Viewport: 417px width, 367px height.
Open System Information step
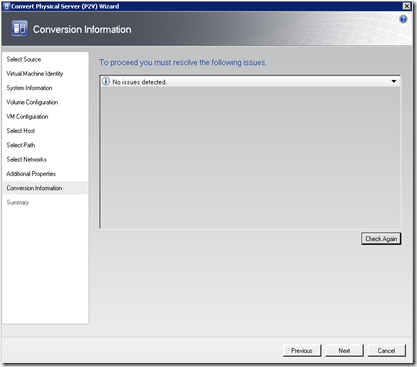(29, 88)
